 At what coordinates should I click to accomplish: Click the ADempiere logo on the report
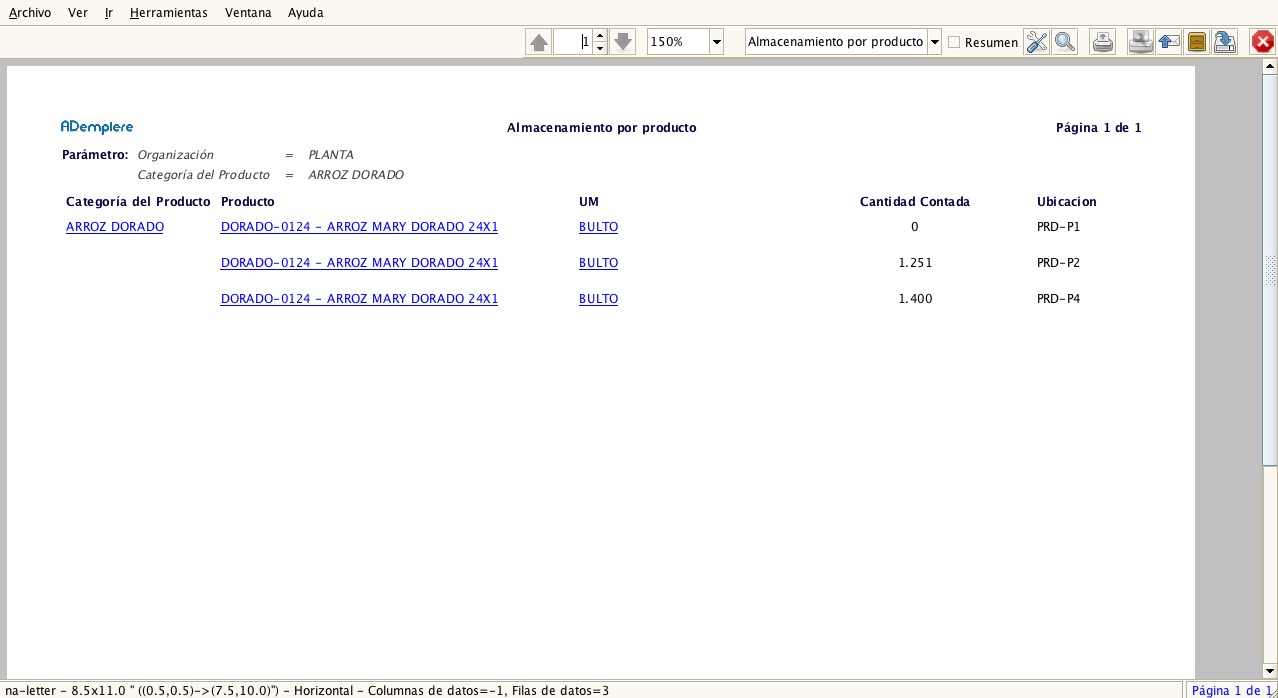tap(97, 127)
